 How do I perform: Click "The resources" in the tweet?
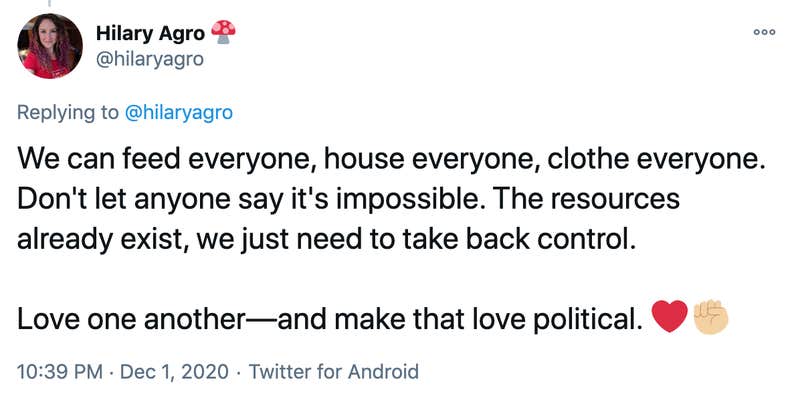[584, 198]
